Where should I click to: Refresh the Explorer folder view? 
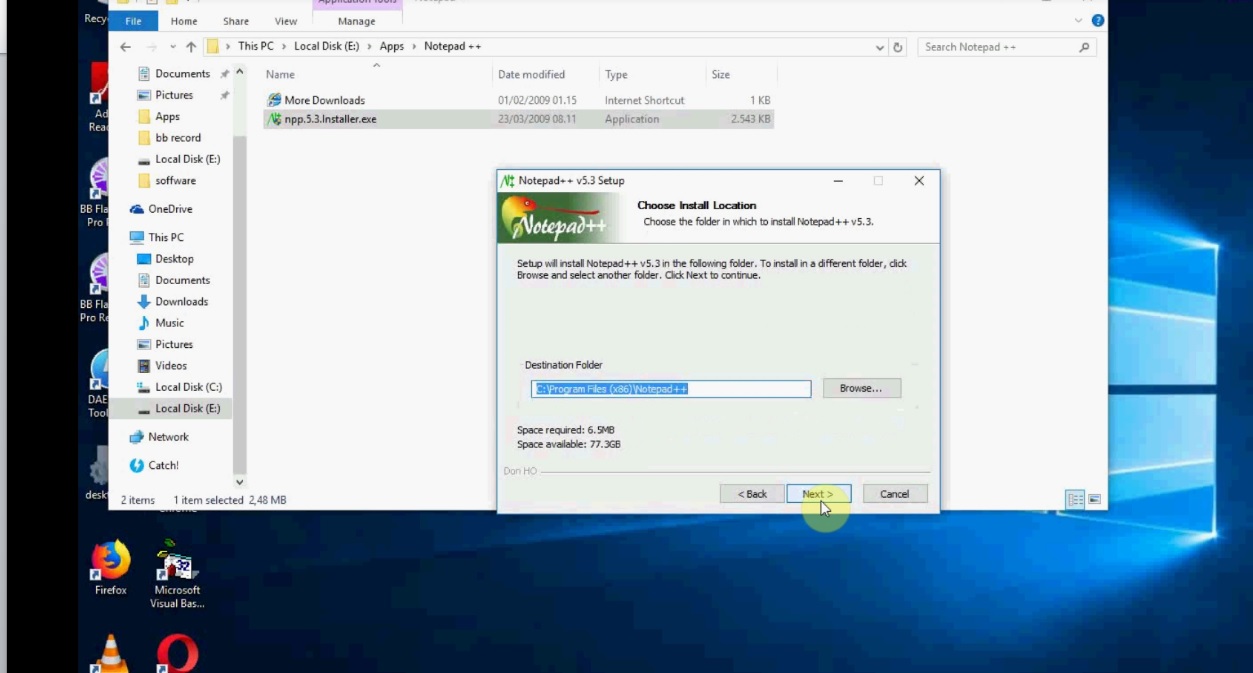tap(898, 47)
